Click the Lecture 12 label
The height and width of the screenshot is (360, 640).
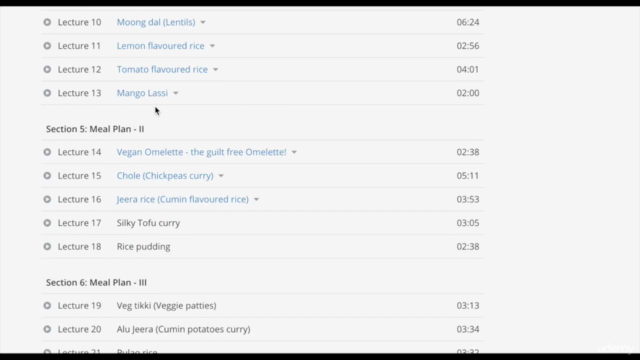tap(79, 69)
